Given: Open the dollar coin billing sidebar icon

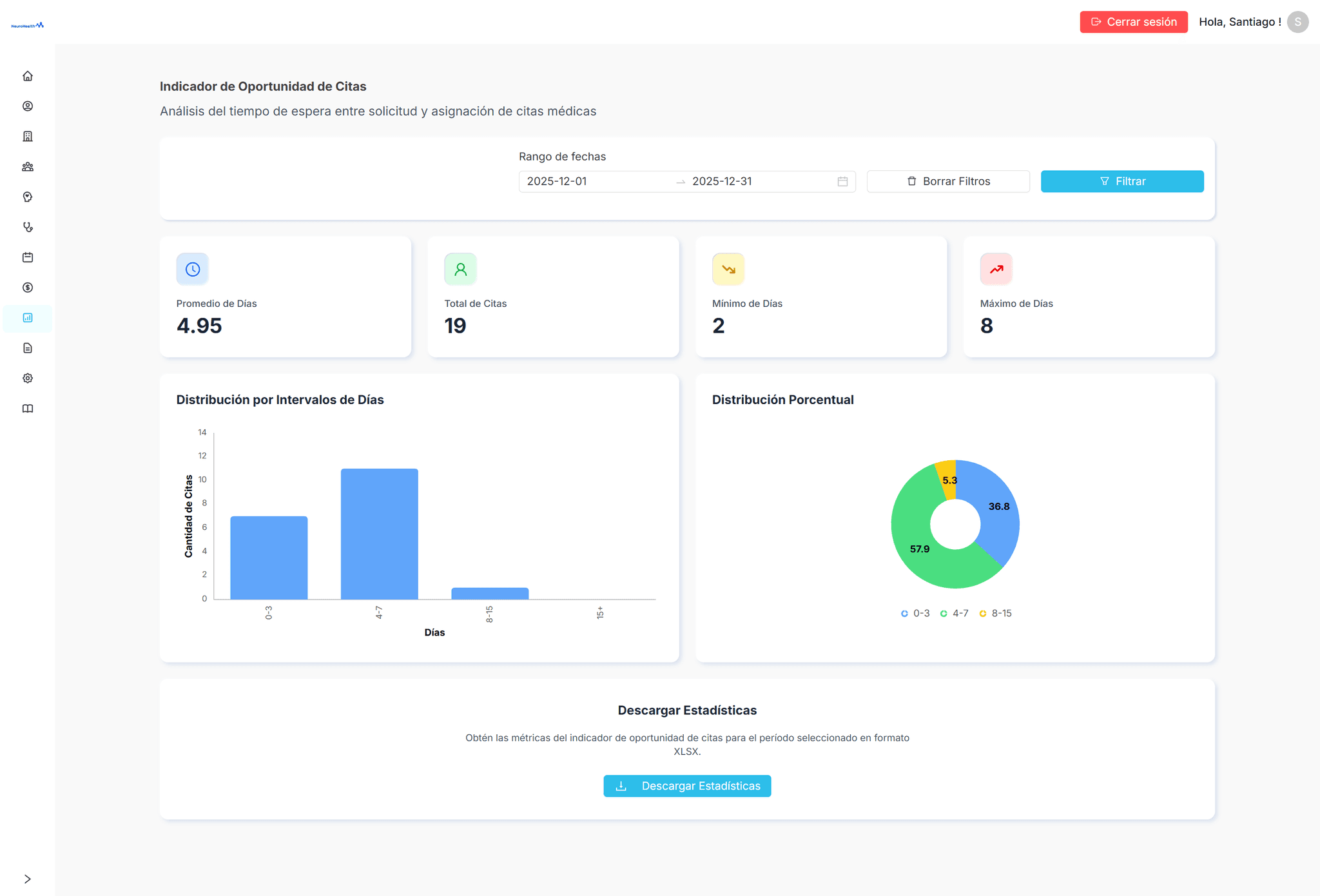Looking at the screenshot, I should (x=28, y=287).
